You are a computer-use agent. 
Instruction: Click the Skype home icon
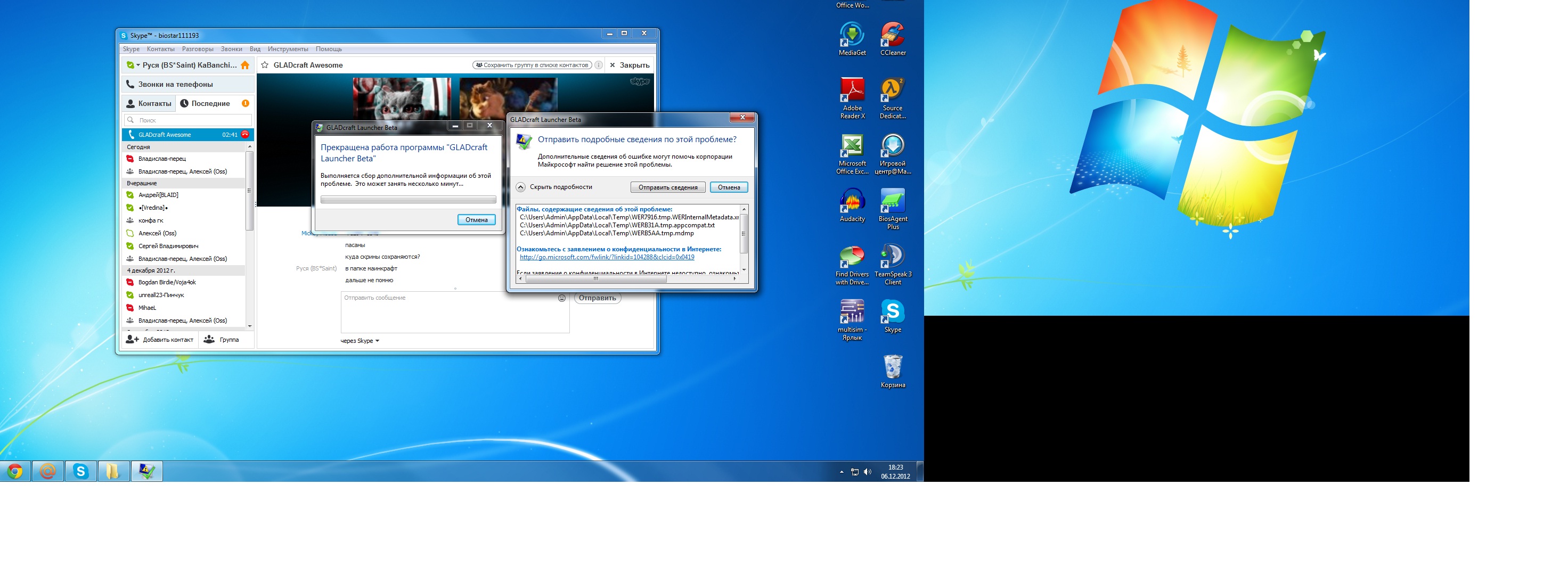(x=246, y=65)
